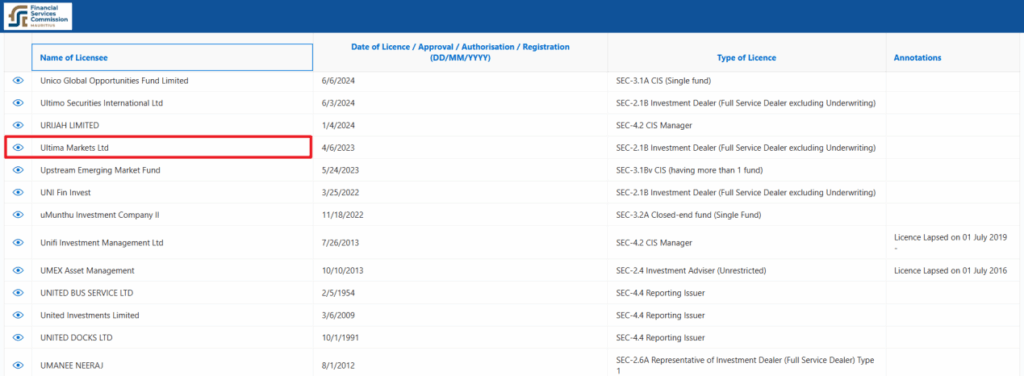Click date 10/1/1991

[x=340, y=337]
